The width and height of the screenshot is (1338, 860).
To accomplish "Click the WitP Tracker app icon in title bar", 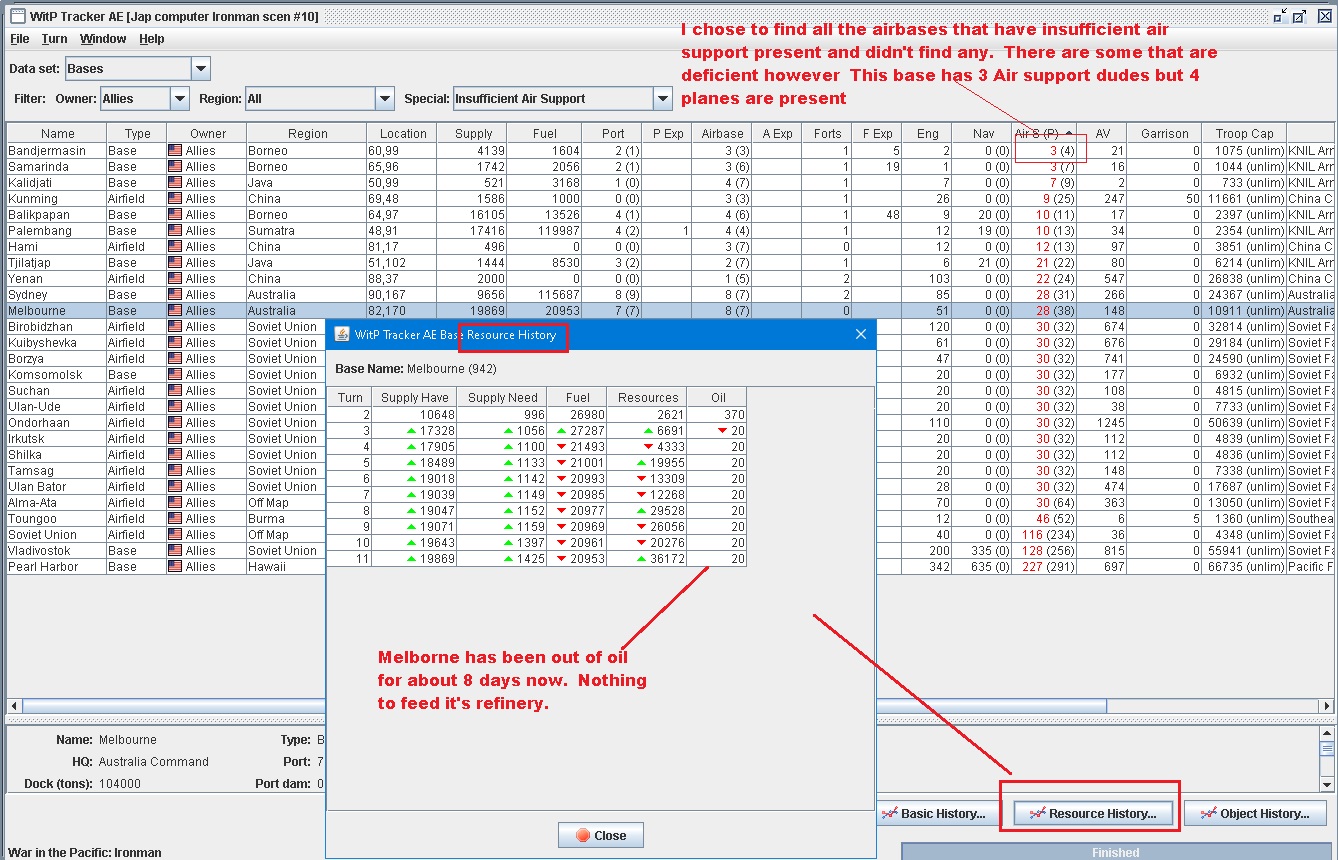I will [x=18, y=16].
